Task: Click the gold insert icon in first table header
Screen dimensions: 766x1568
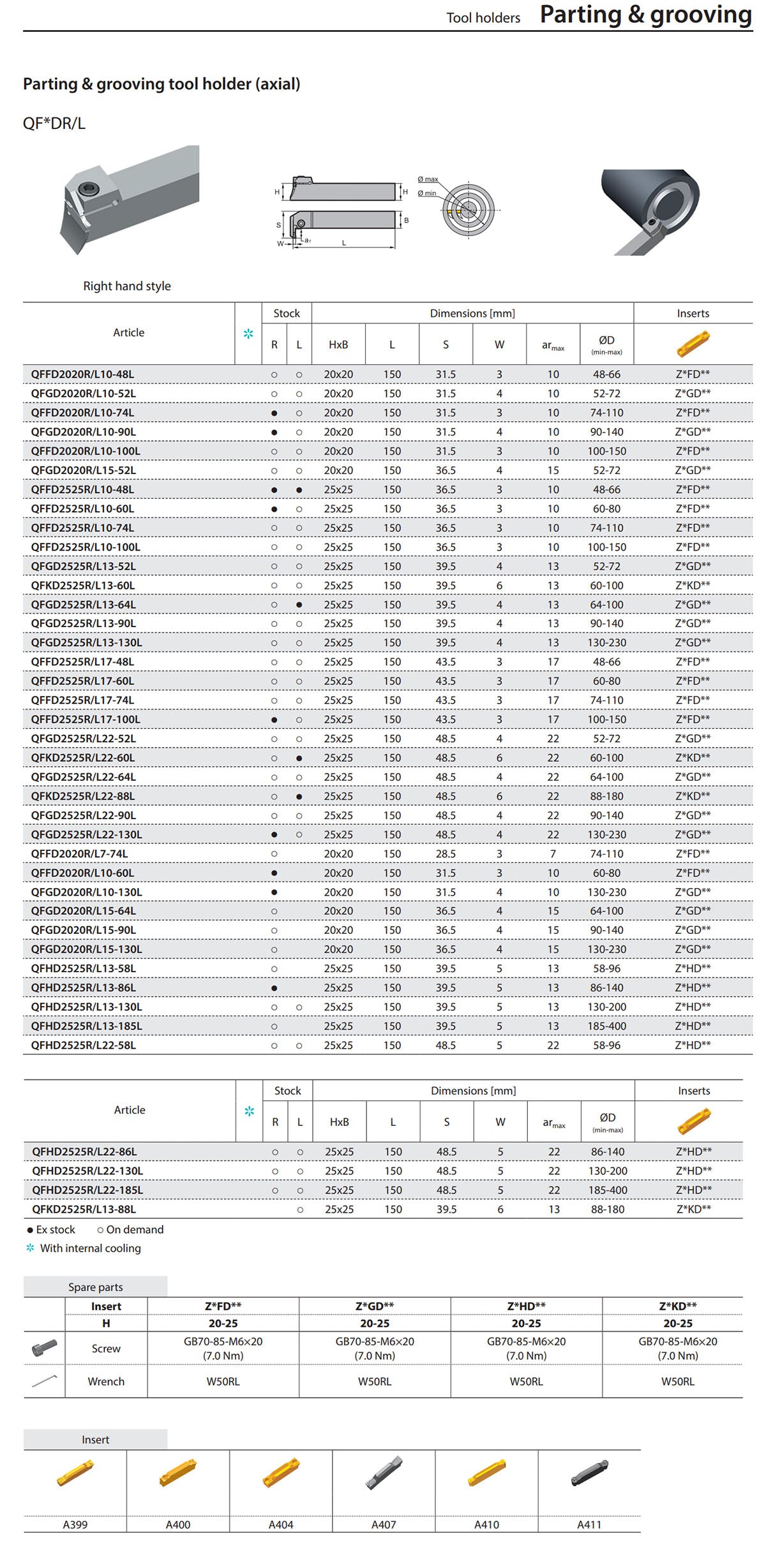Action: pos(693,344)
